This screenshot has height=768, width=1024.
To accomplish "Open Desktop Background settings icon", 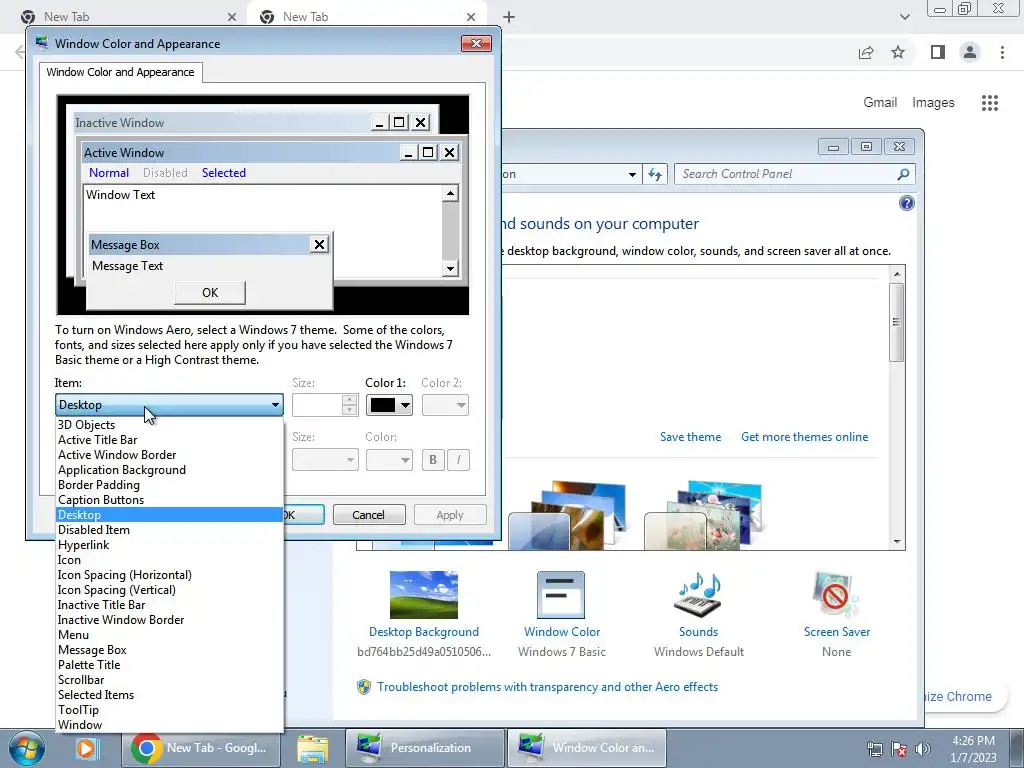I will pyautogui.click(x=424, y=595).
